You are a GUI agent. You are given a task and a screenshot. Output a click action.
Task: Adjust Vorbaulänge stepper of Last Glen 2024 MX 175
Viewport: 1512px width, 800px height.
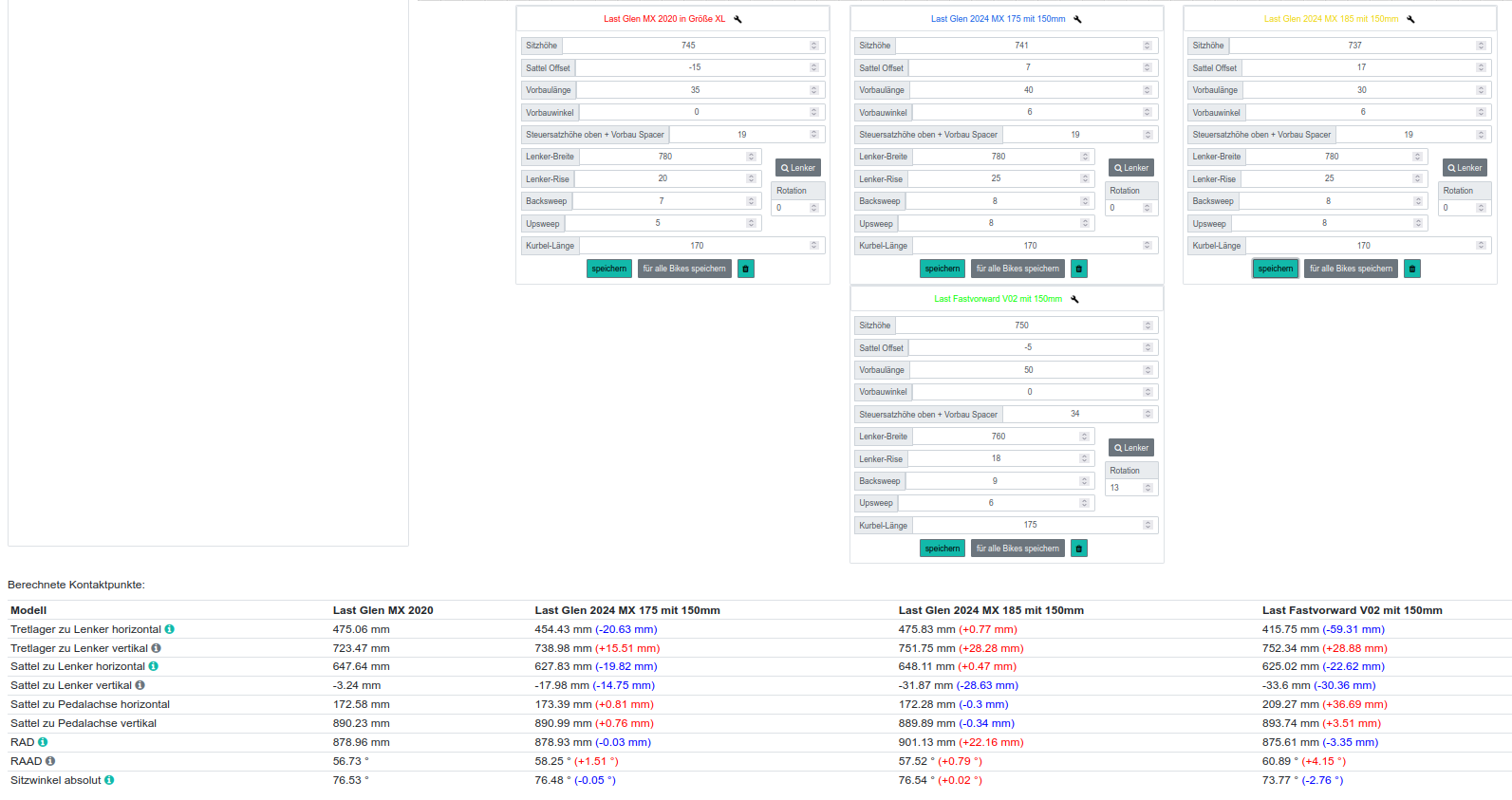(1148, 90)
